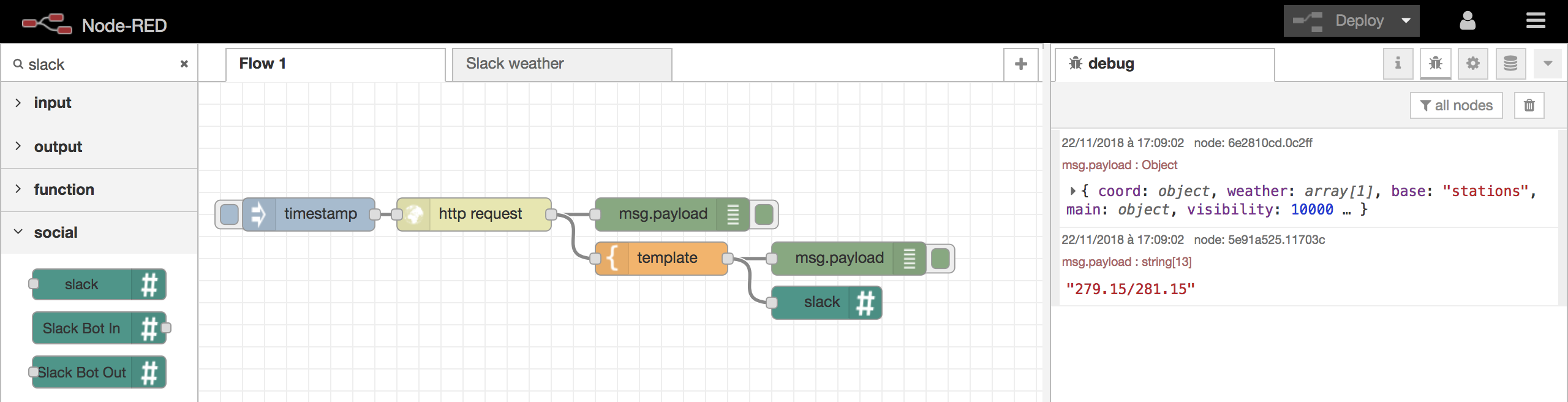
Task: Click the second debug message timestamp 17:09:02
Action: [1123, 240]
